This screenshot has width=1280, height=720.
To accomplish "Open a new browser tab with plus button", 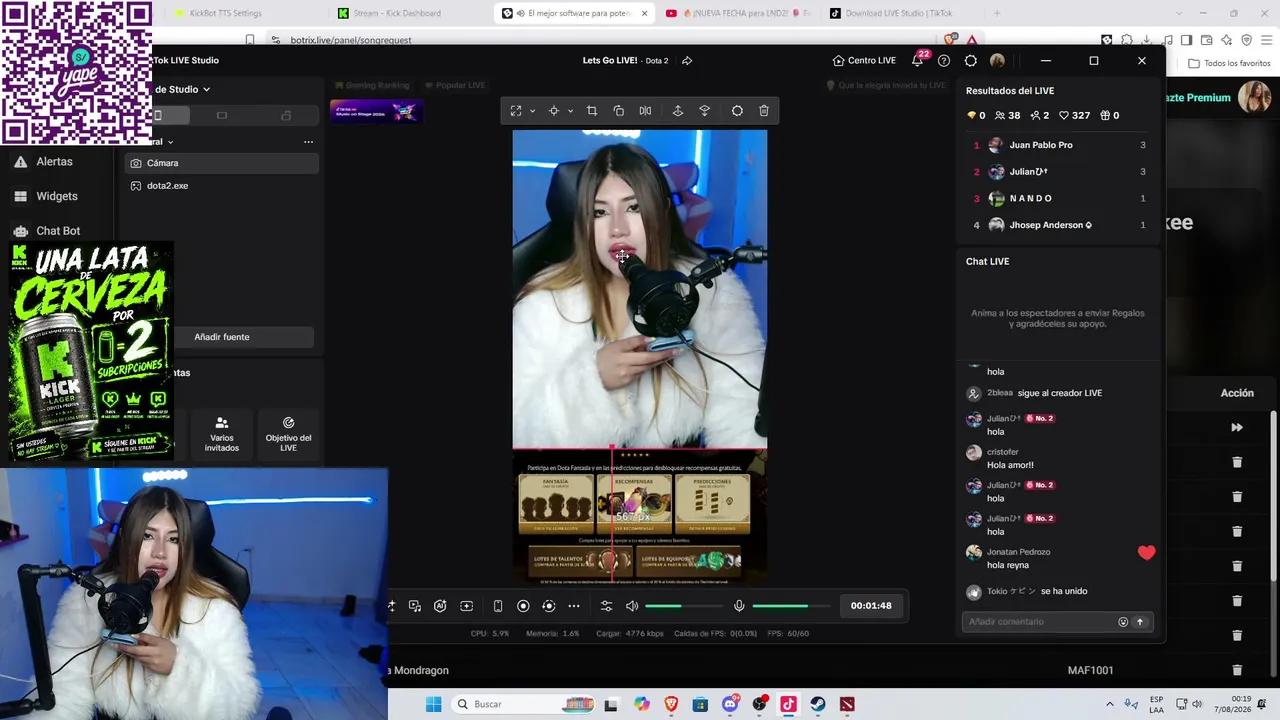I will pos(996,13).
